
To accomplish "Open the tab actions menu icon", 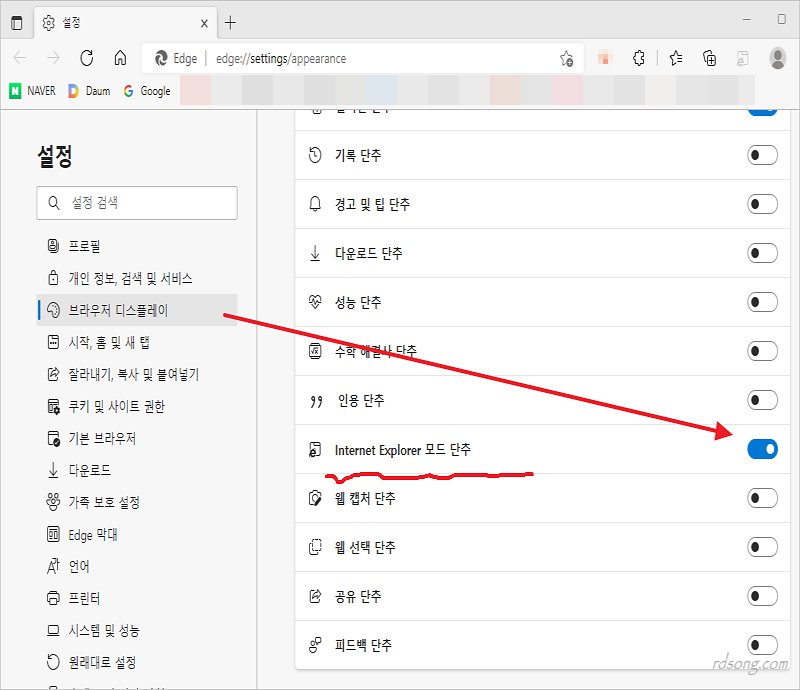I will [x=17, y=22].
